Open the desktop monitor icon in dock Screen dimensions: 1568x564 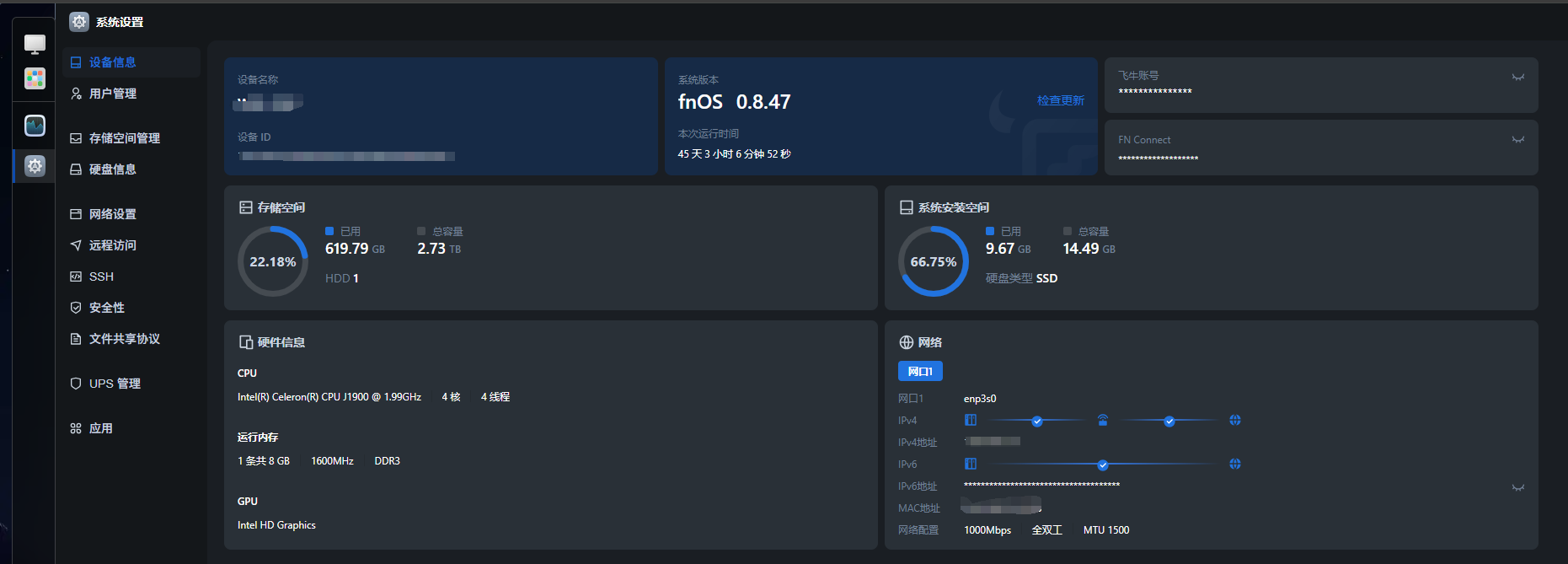pyautogui.click(x=35, y=44)
